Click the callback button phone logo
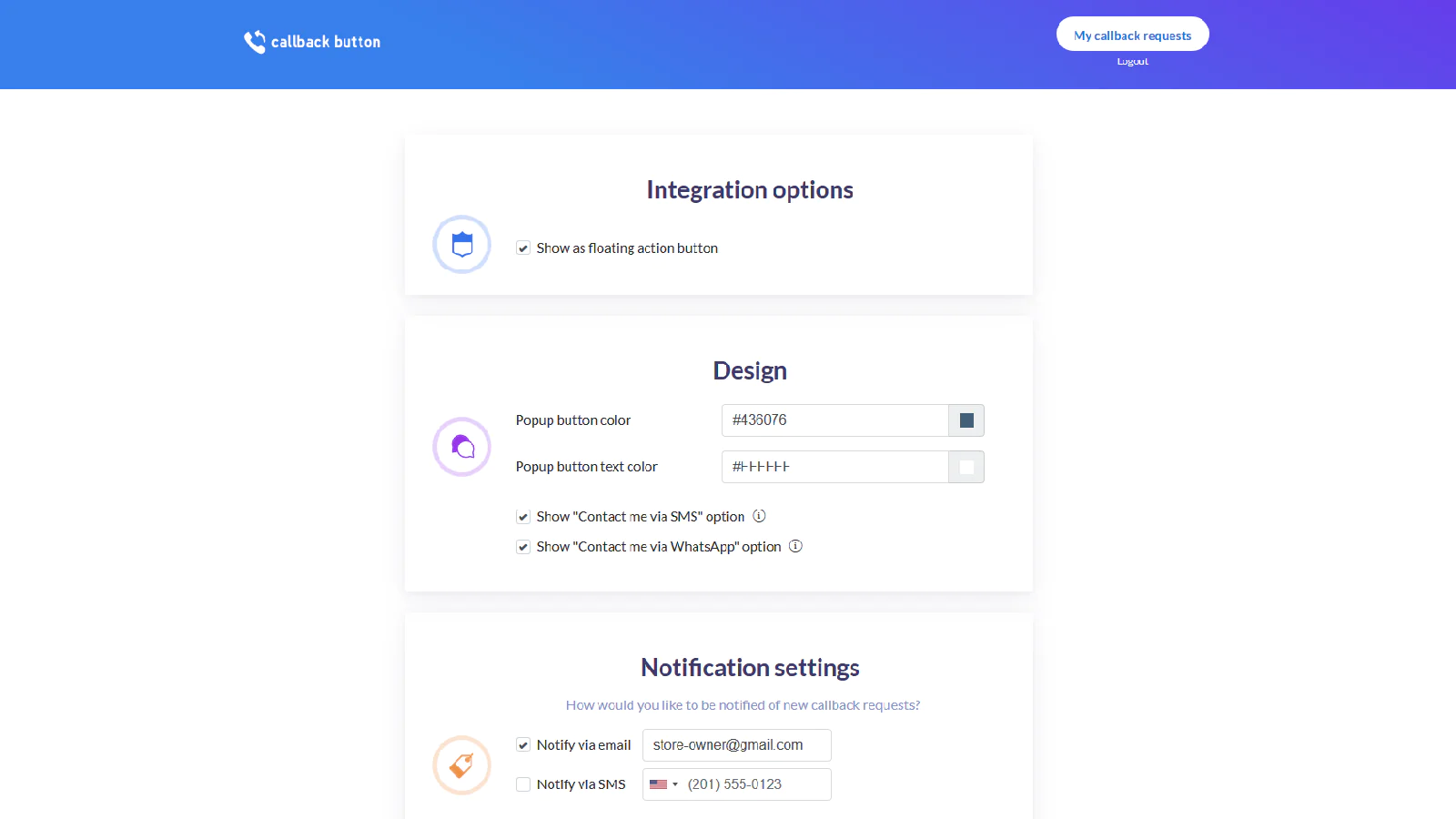 tap(255, 42)
